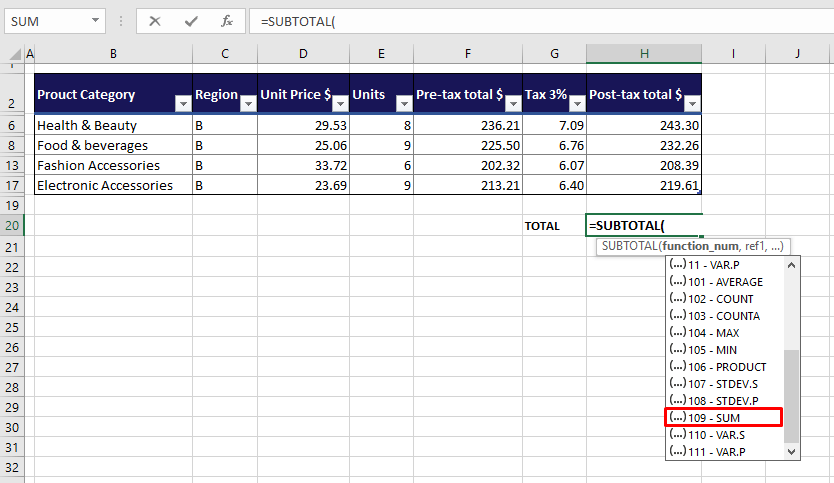Open Product Category filter dropdown
This screenshot has height=483, width=834.
pyautogui.click(x=182, y=103)
